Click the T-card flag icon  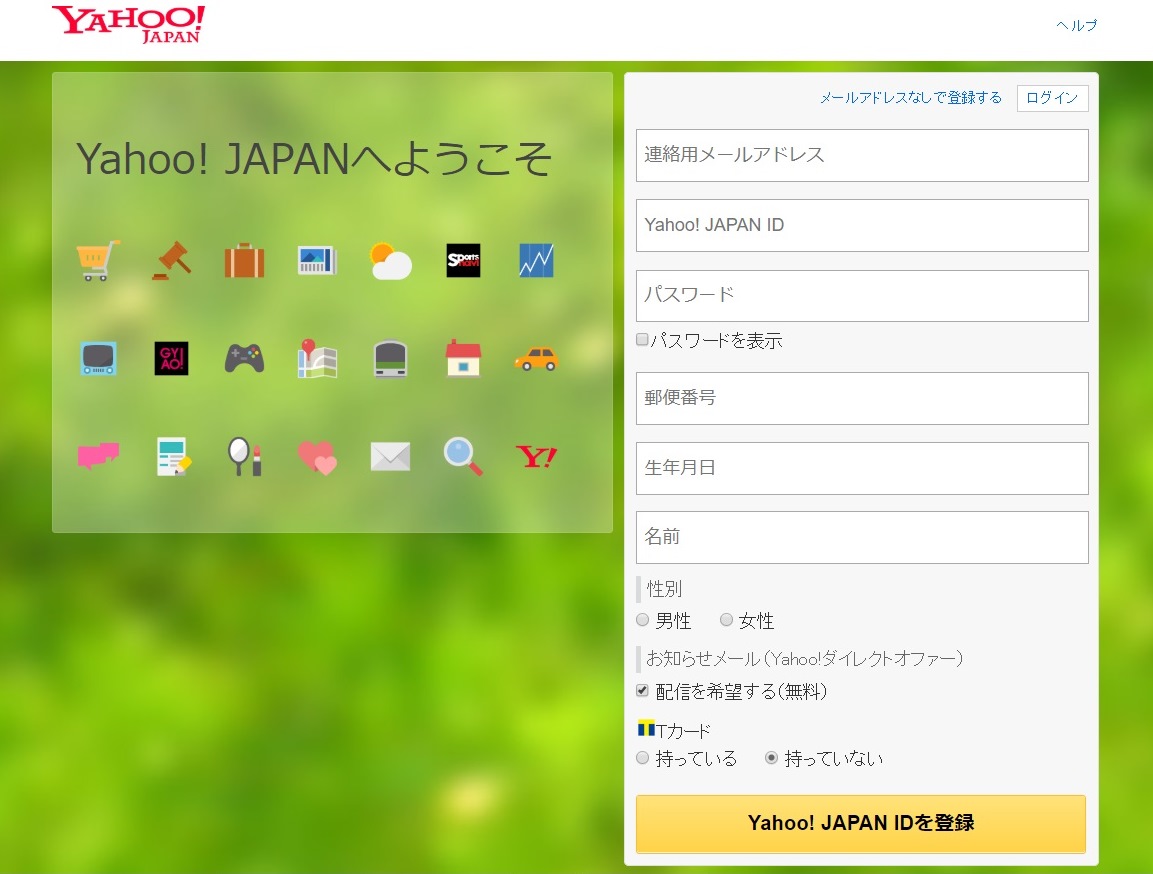(x=646, y=729)
